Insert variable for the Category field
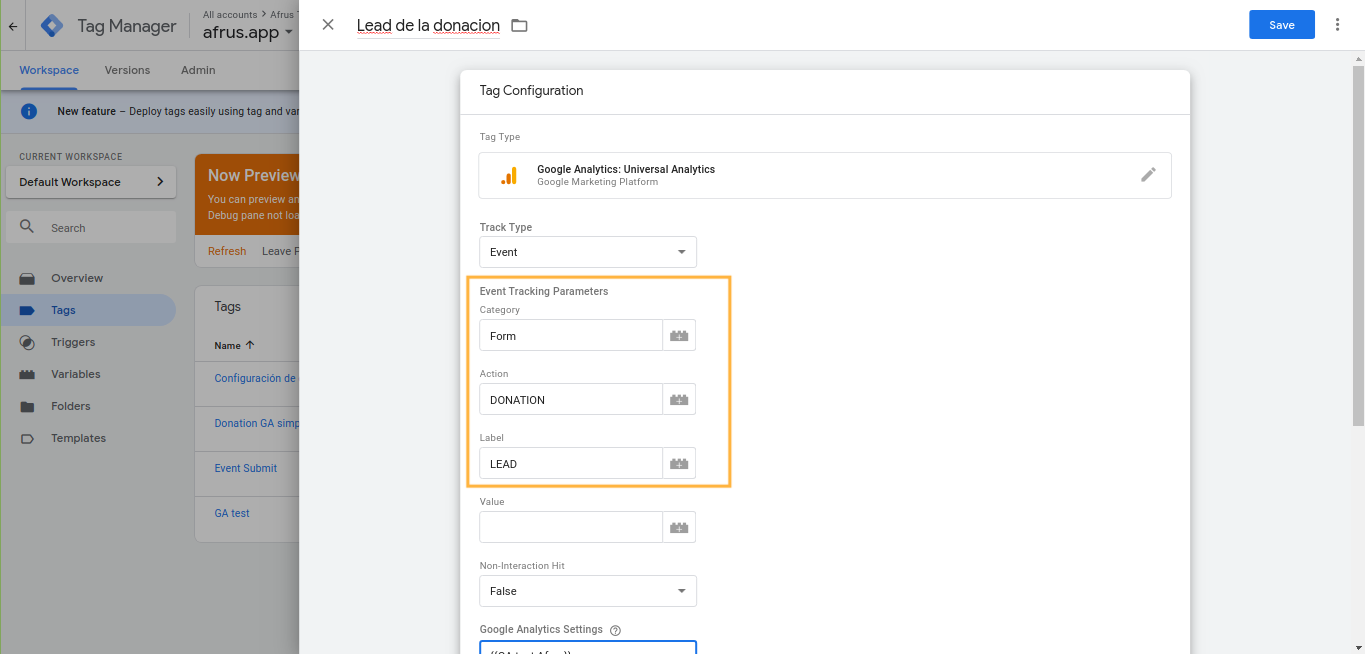The height and width of the screenshot is (654, 1365). tap(679, 336)
